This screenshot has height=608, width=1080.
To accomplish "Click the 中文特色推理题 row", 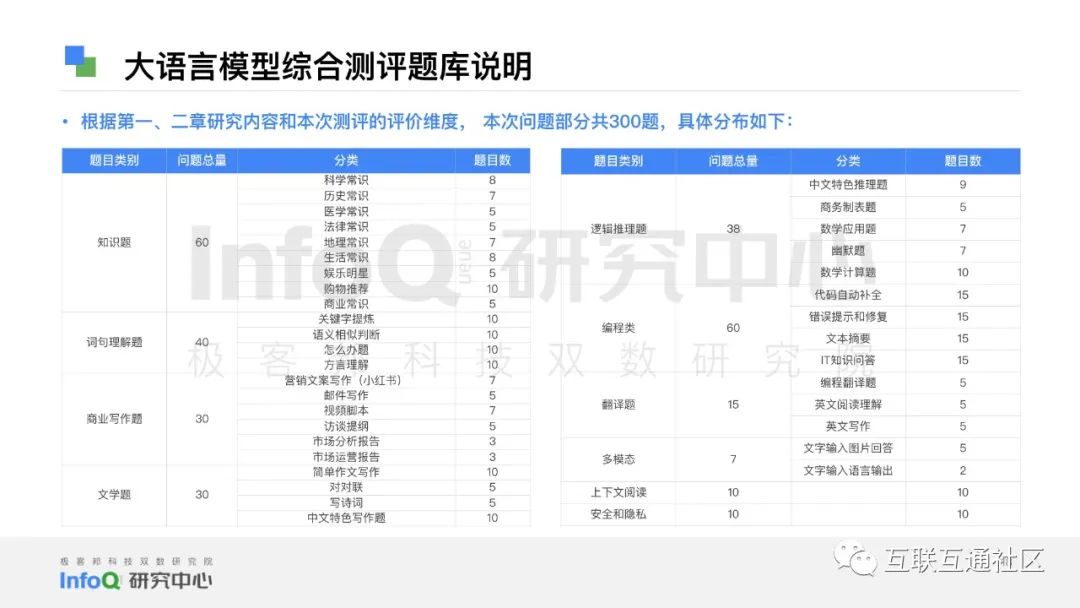I will tap(906, 185).
